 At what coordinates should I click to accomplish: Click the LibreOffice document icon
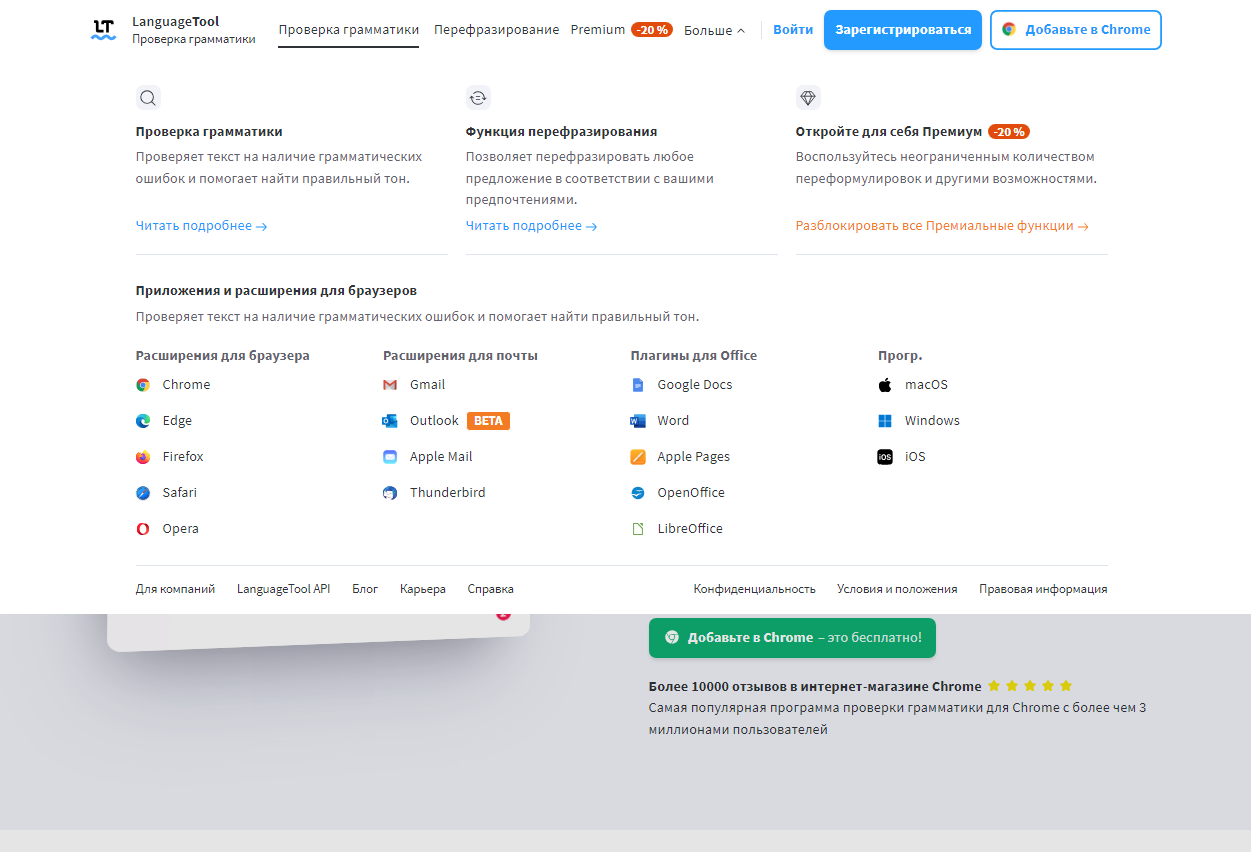(638, 529)
